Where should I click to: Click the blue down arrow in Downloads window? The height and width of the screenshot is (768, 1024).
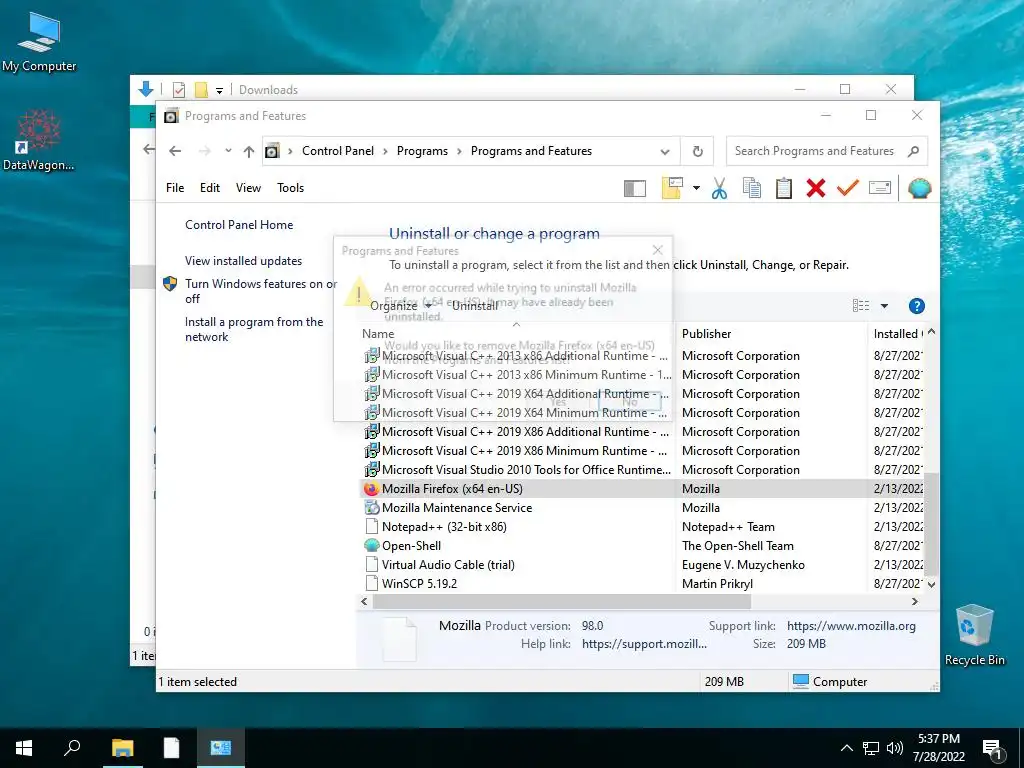click(146, 89)
